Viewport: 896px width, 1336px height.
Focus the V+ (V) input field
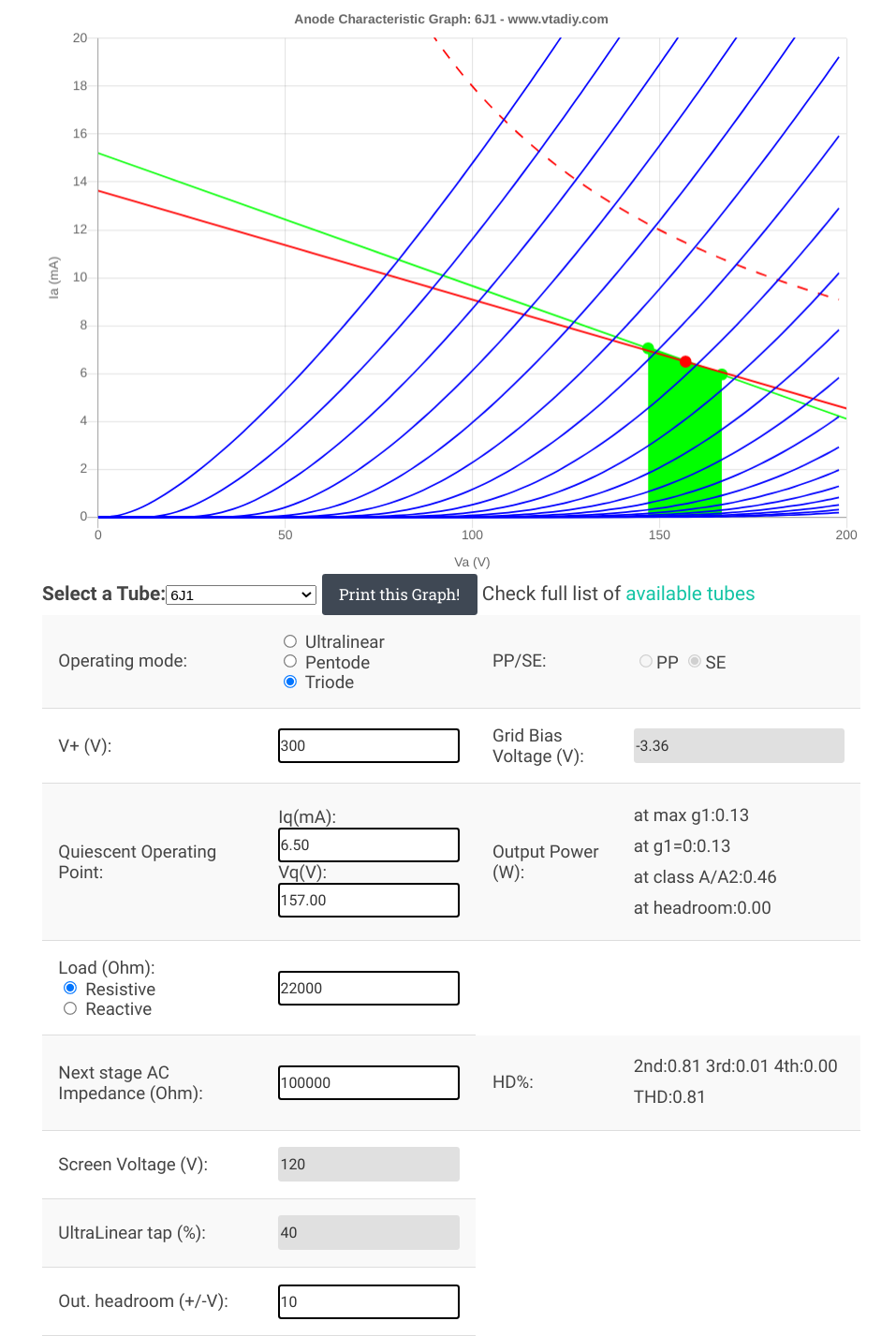click(369, 745)
